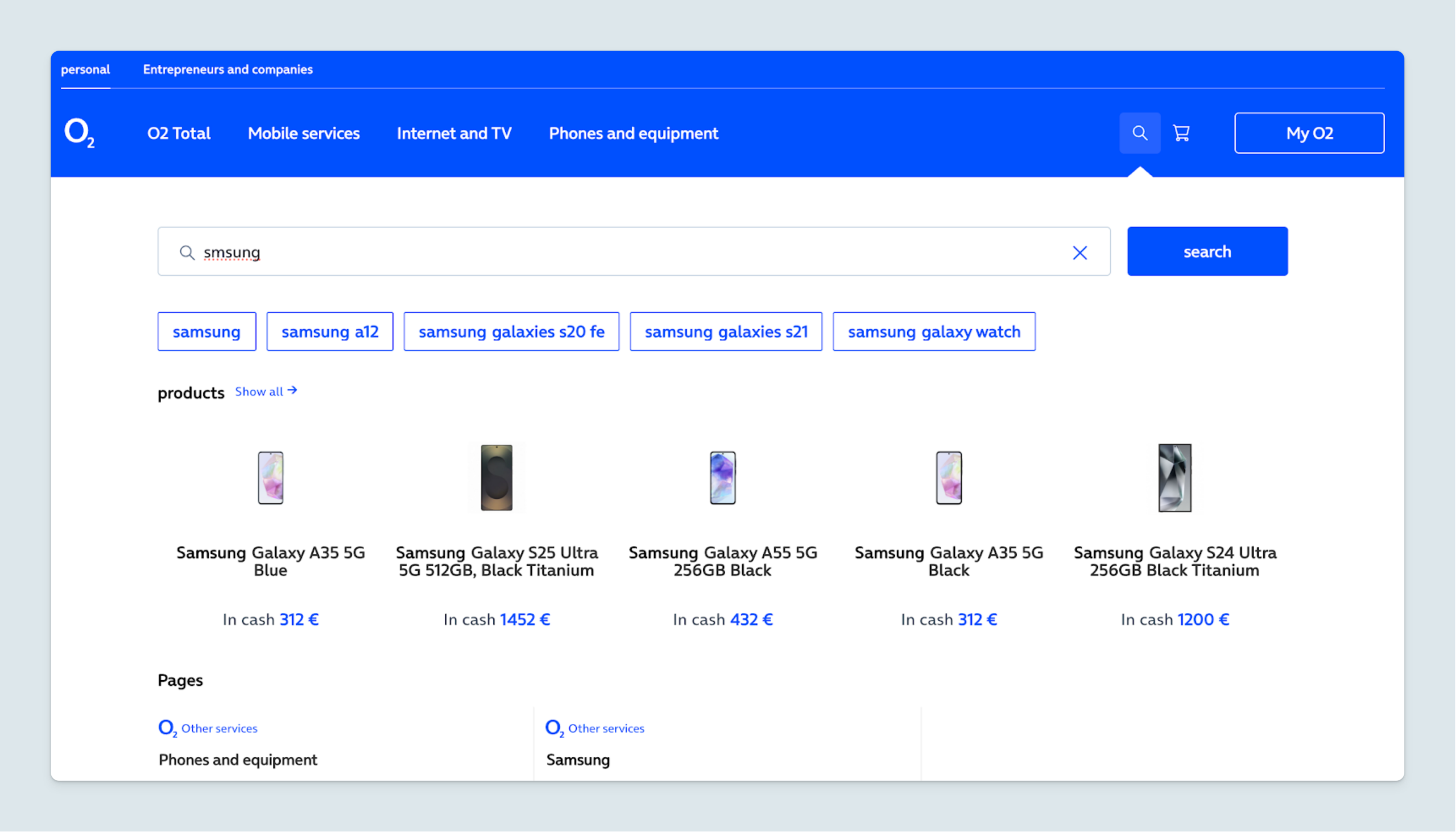Click Samsung Galaxy A55 5G 256GB Black title
1456x832 pixels.
pyautogui.click(x=723, y=561)
